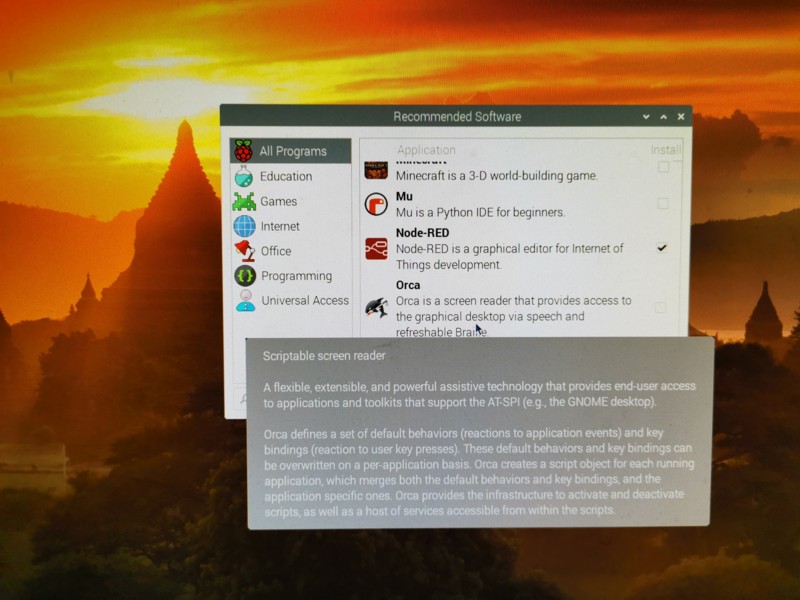Click the Node-RED app icon
The image size is (800, 600).
tap(376, 248)
